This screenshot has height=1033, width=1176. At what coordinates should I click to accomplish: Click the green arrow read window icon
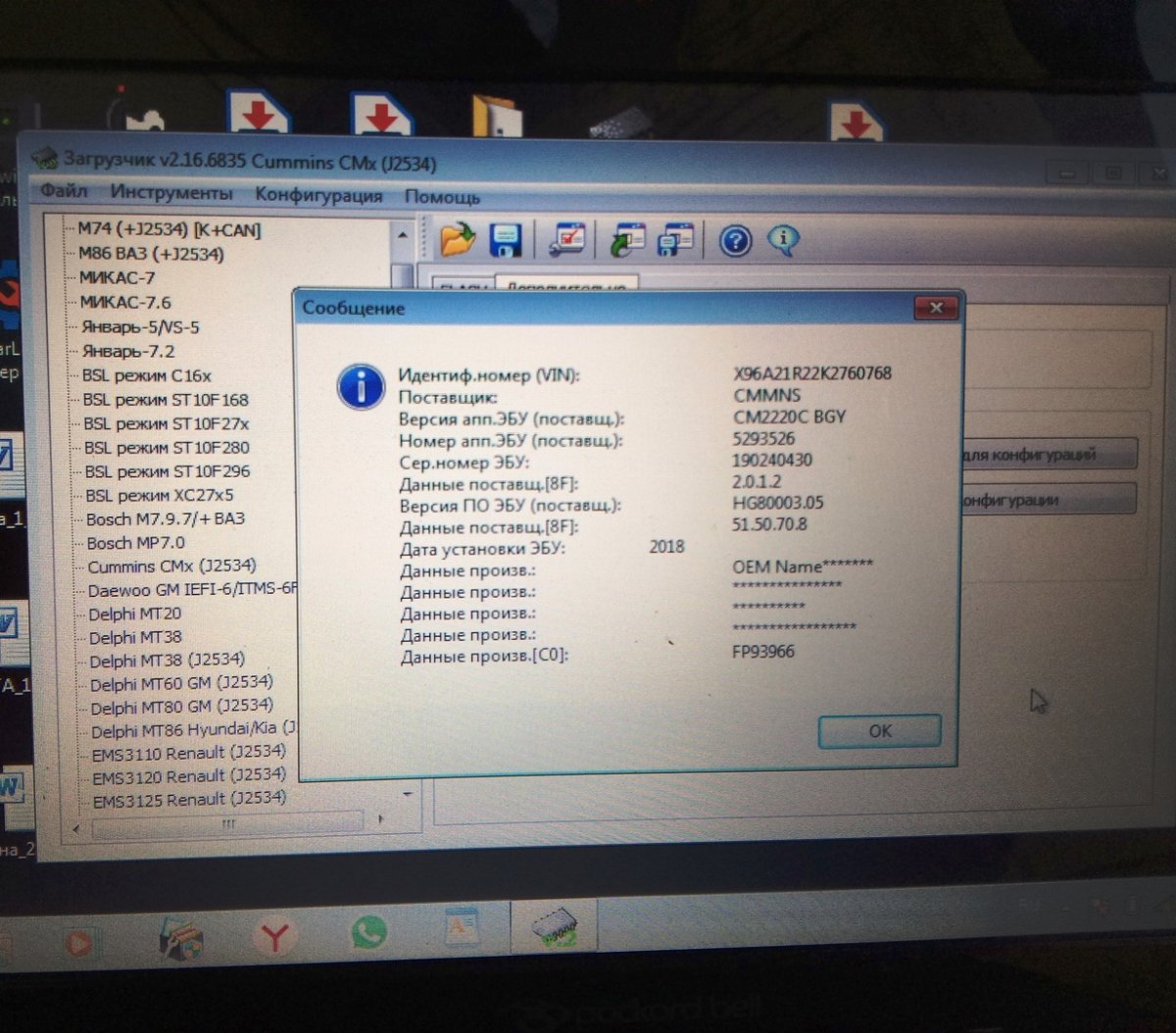[x=626, y=240]
